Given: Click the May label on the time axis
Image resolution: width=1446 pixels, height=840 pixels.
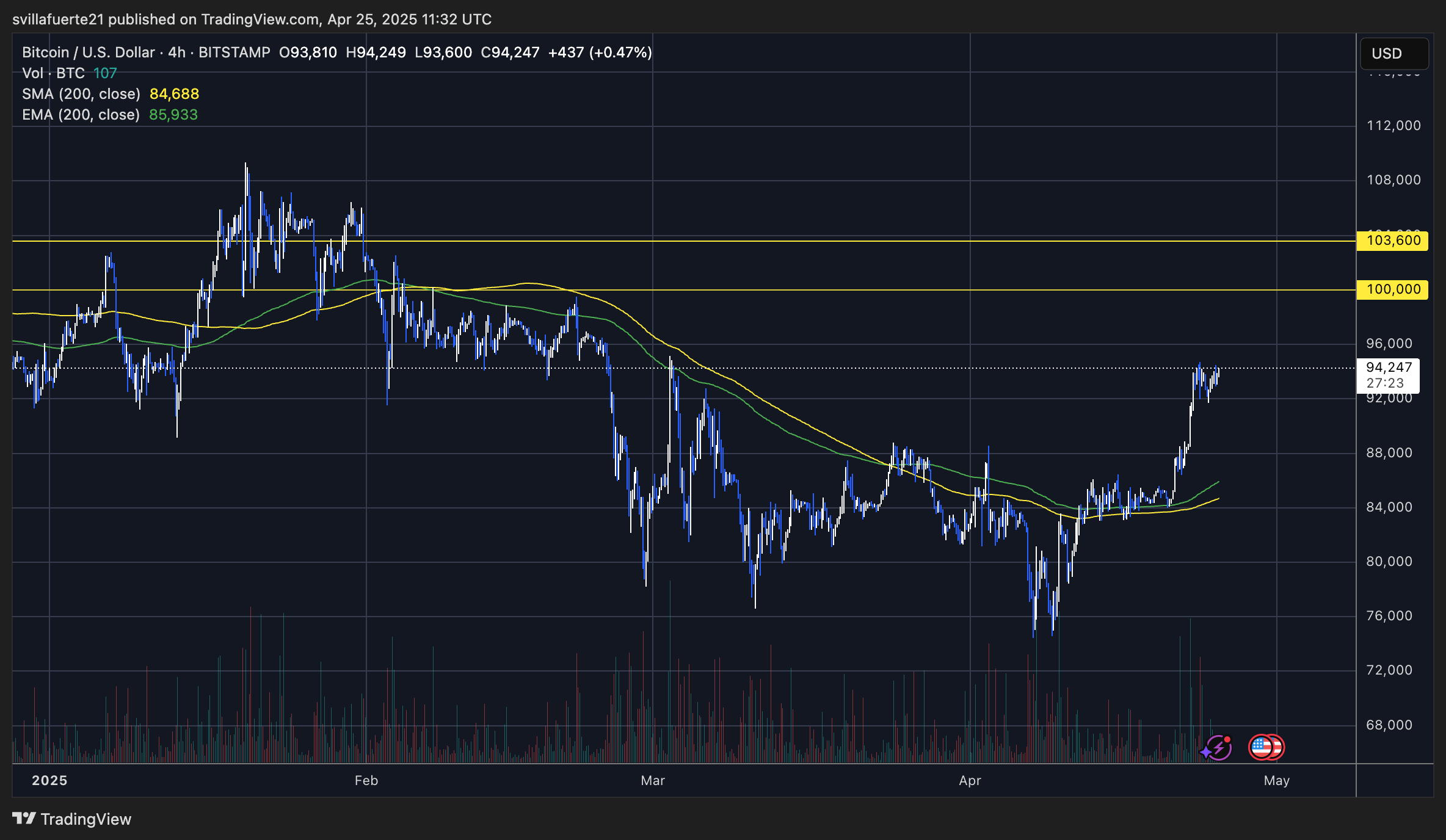Looking at the screenshot, I should point(1277,780).
